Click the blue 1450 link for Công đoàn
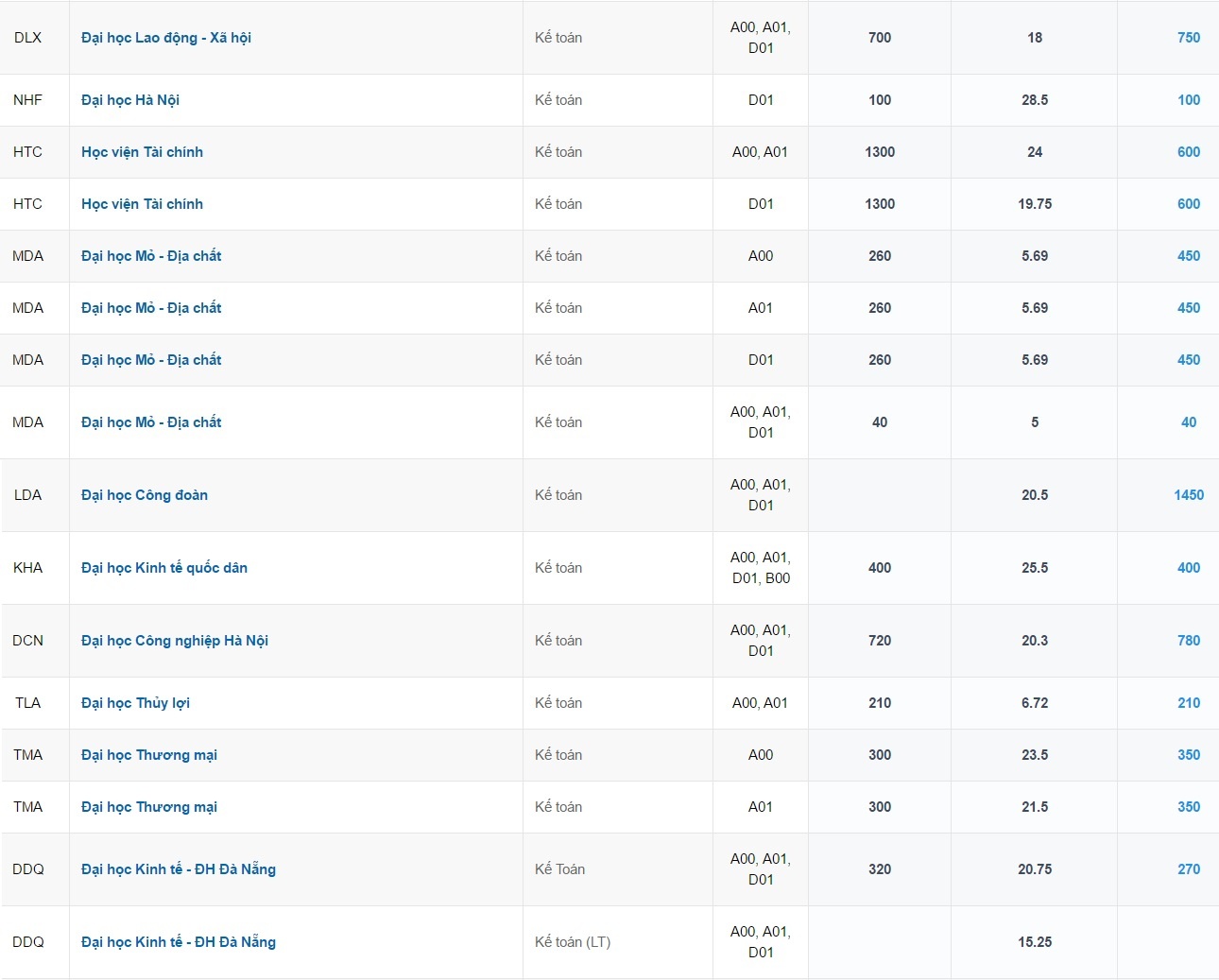 1188,495
